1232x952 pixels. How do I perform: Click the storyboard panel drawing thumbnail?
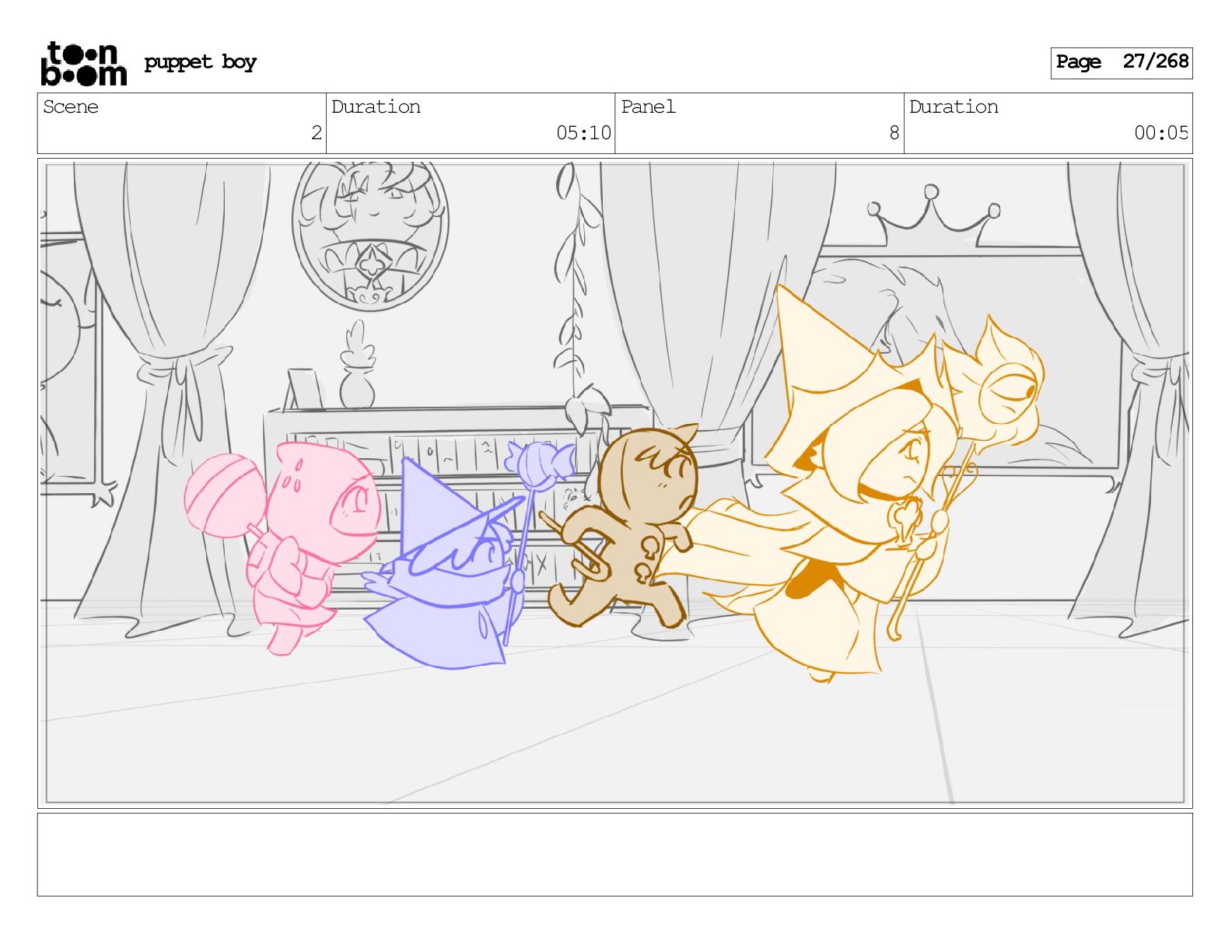(614, 483)
